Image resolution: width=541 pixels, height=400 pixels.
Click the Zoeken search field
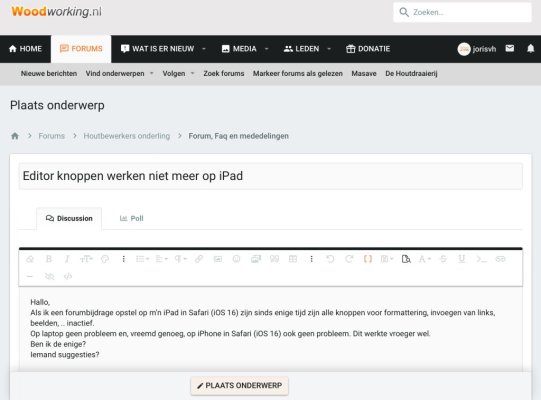pos(462,12)
